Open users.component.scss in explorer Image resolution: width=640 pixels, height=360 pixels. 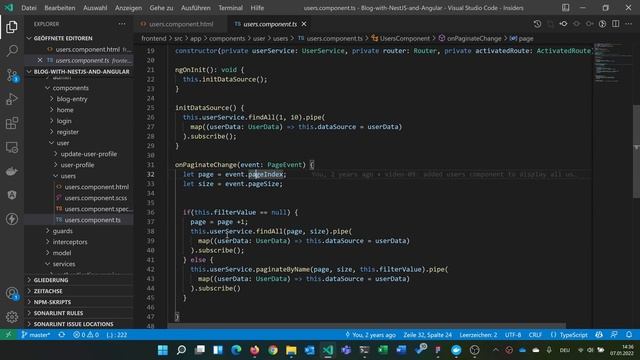pyautogui.click(x=96, y=198)
